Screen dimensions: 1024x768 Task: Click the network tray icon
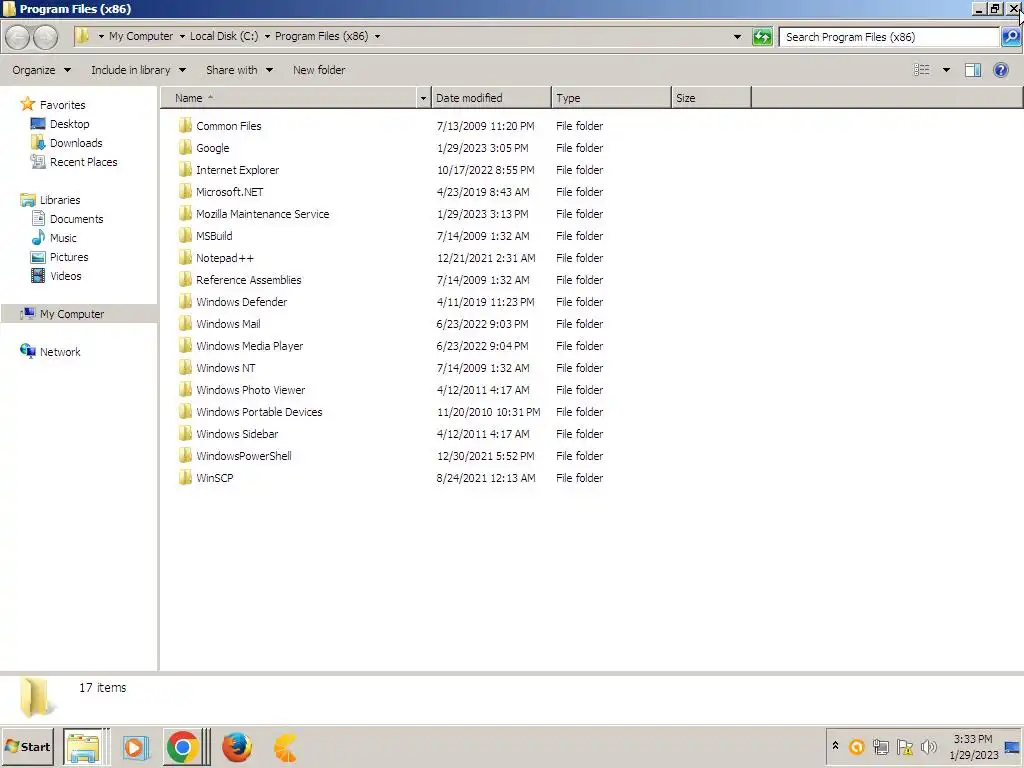click(x=880, y=746)
